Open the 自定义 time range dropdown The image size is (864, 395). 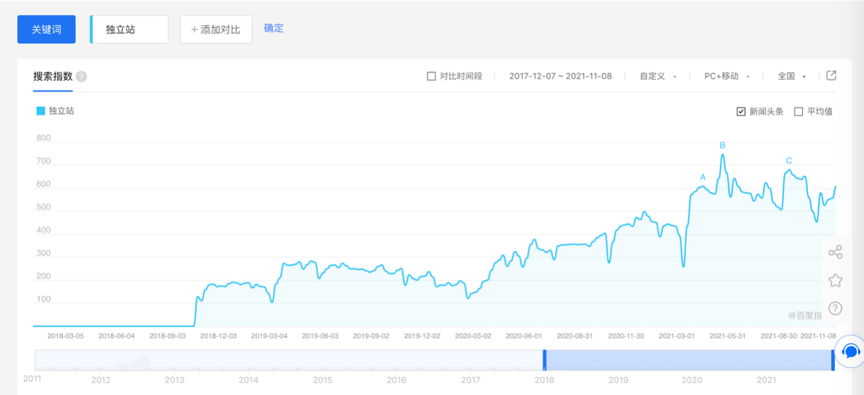[x=657, y=76]
